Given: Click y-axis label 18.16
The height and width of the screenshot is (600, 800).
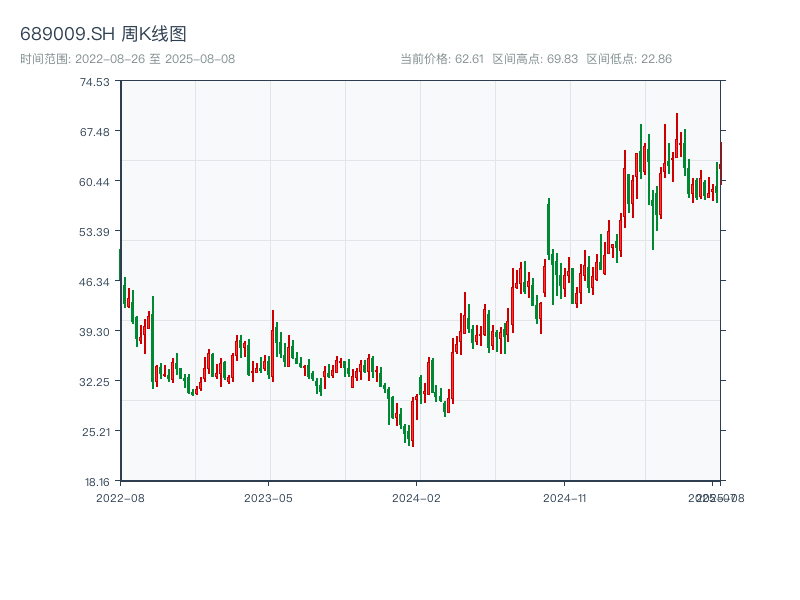Looking at the screenshot, I should point(97,482).
